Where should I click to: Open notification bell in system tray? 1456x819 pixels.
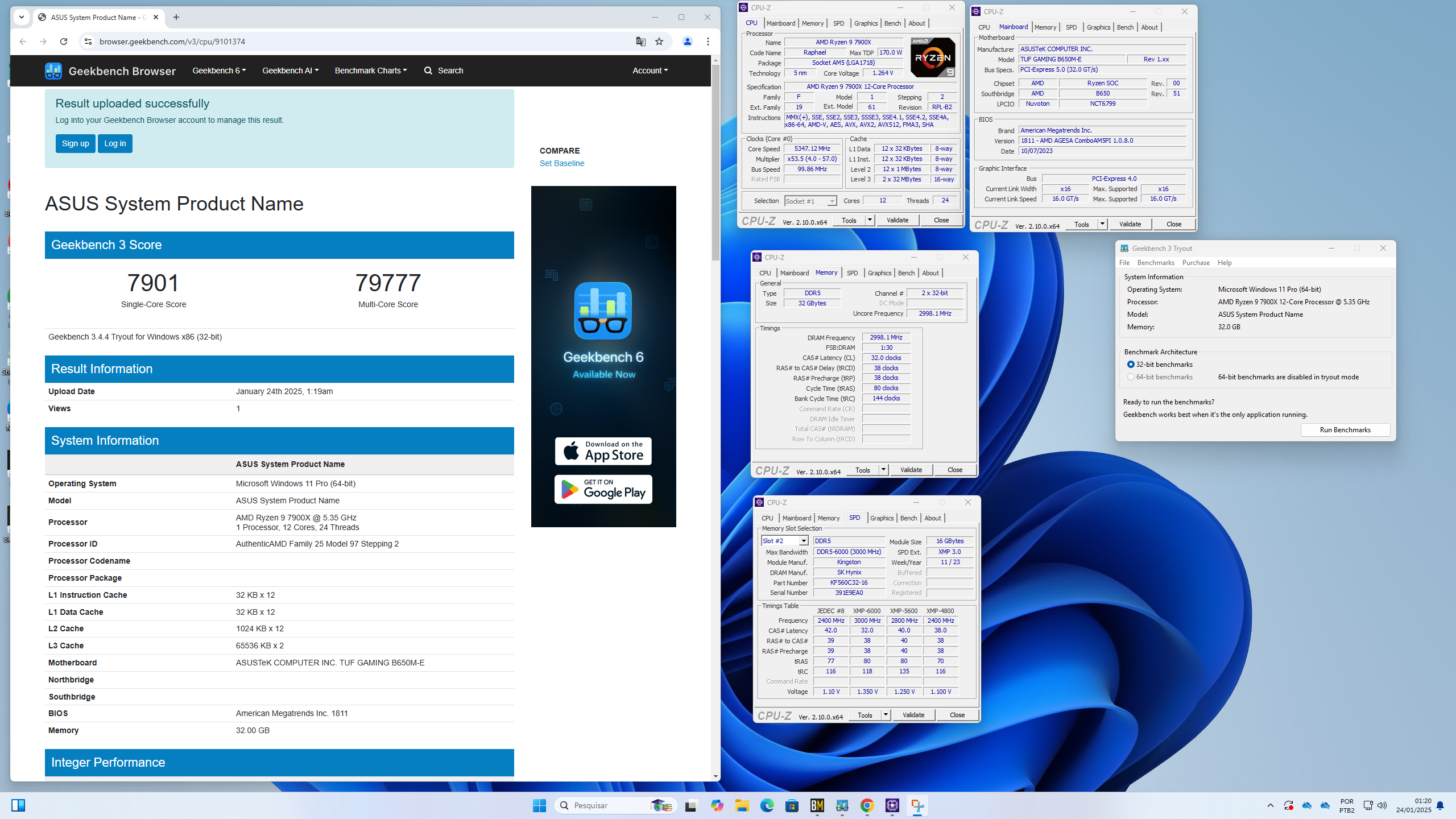pos(1440,805)
